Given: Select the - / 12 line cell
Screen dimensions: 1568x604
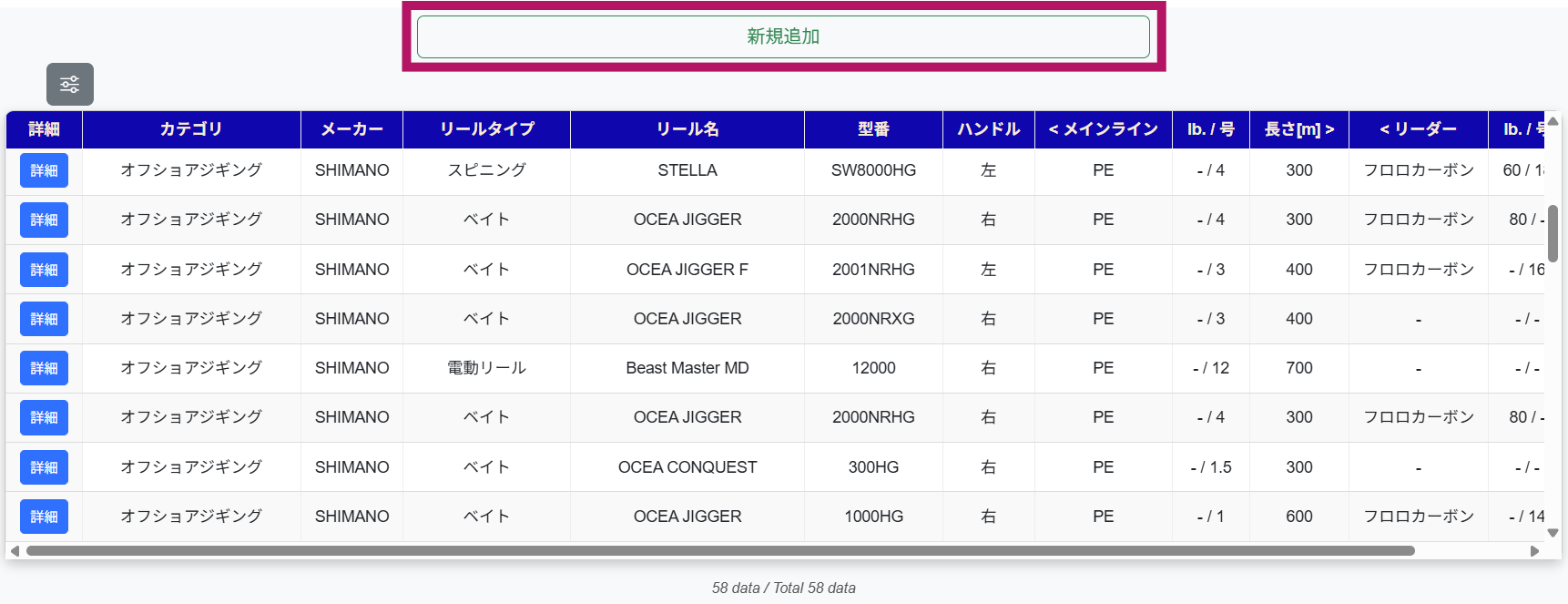Looking at the screenshot, I should [x=1211, y=368].
